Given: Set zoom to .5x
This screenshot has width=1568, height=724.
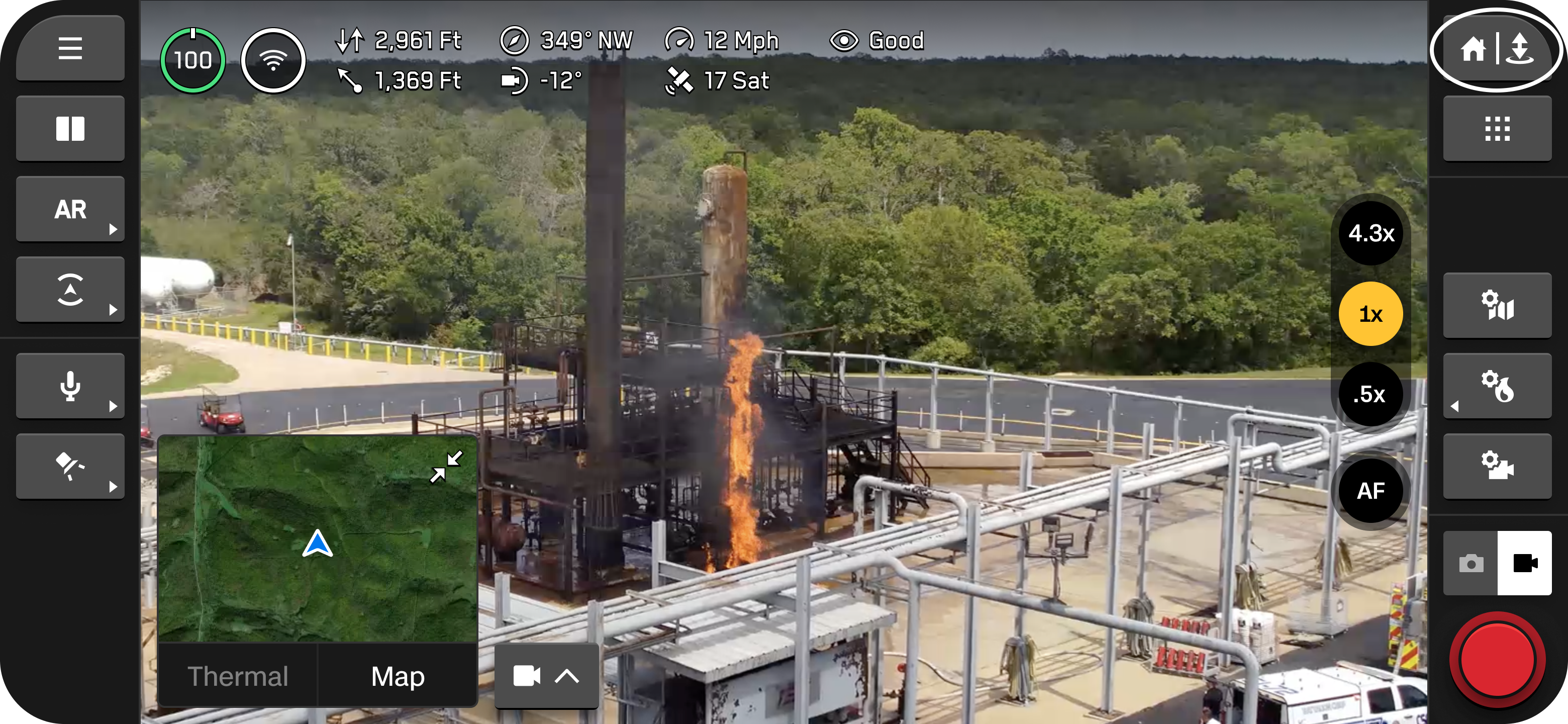Looking at the screenshot, I should (1370, 394).
